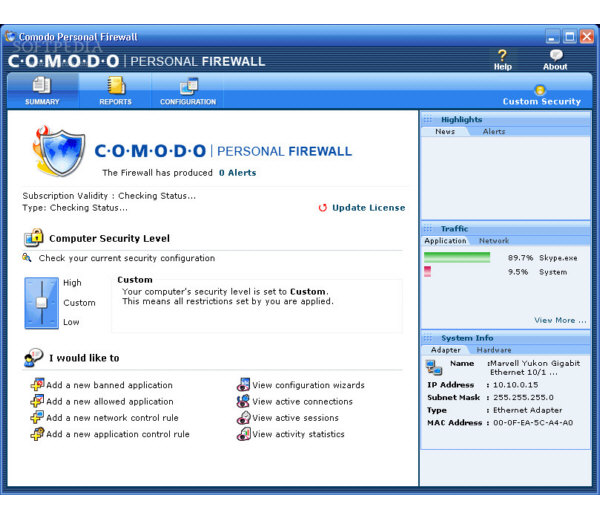
Task: Click 'View activity statistics'
Action: pyautogui.click(x=298, y=434)
